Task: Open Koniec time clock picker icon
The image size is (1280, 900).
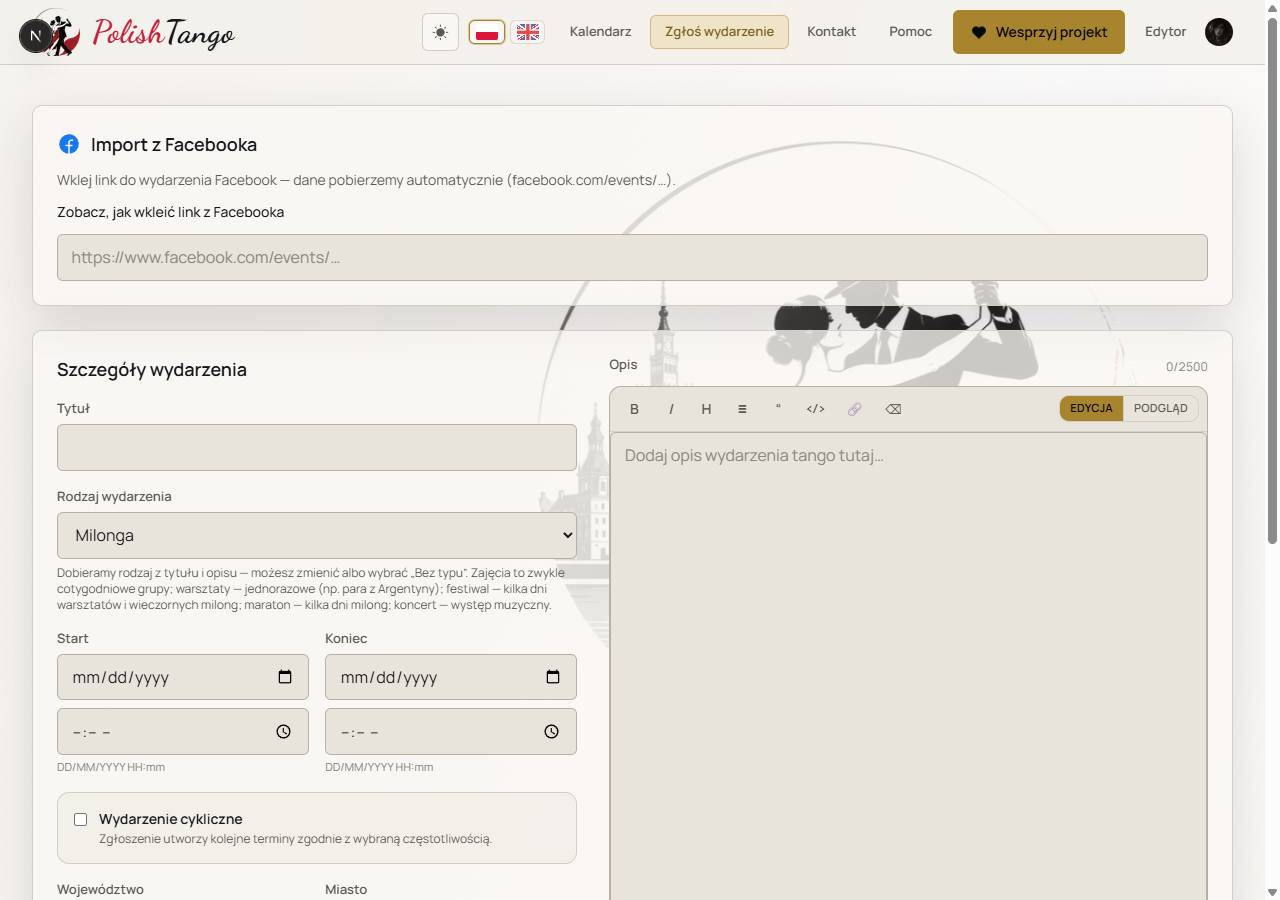Action: click(552, 732)
